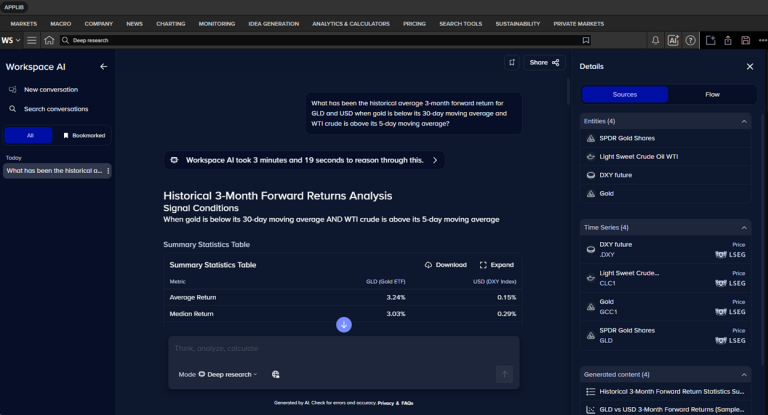Click the Gold entity icon
Screen dimensions: 768x415
591,194
